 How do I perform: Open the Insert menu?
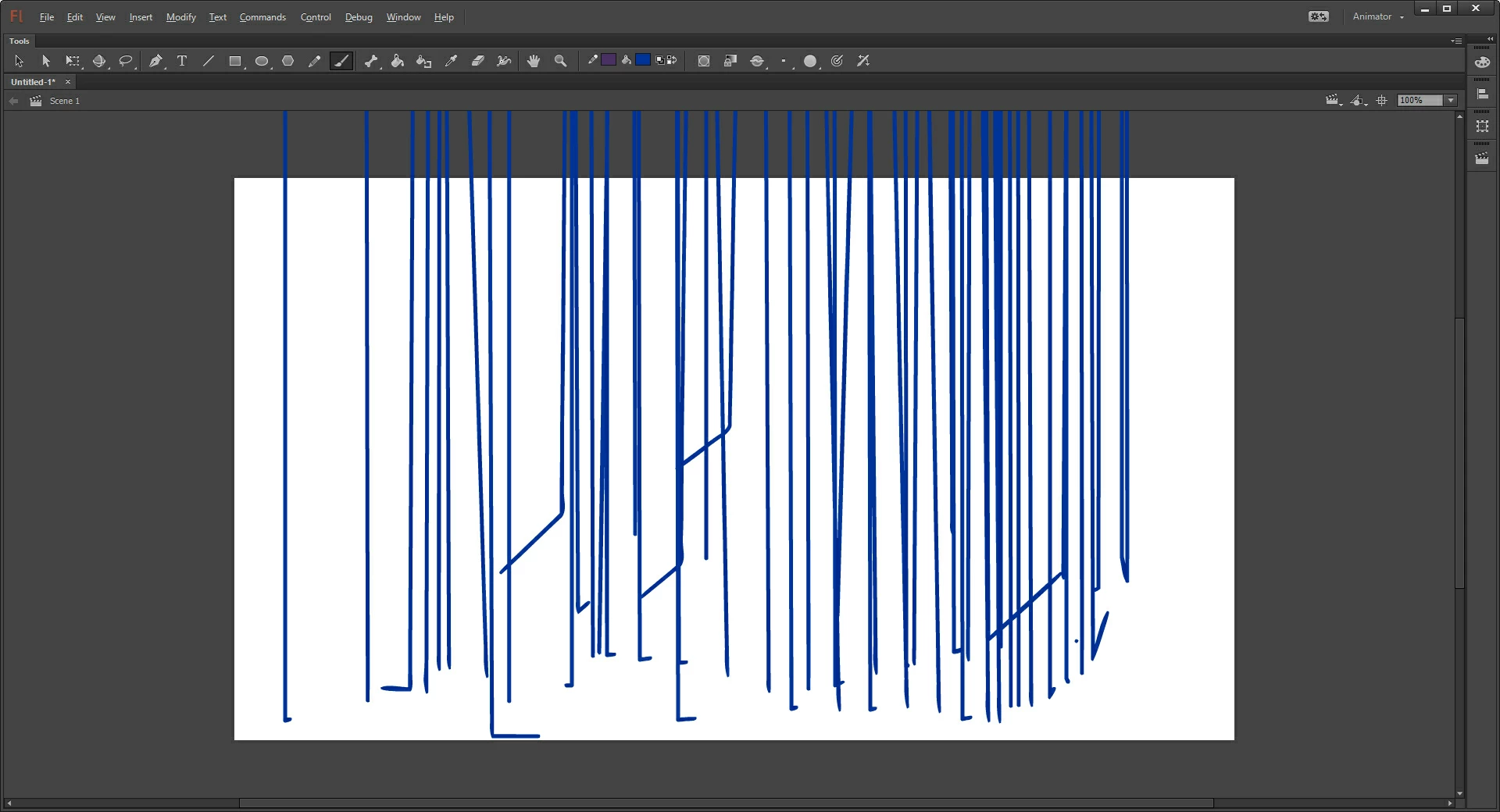click(x=141, y=17)
